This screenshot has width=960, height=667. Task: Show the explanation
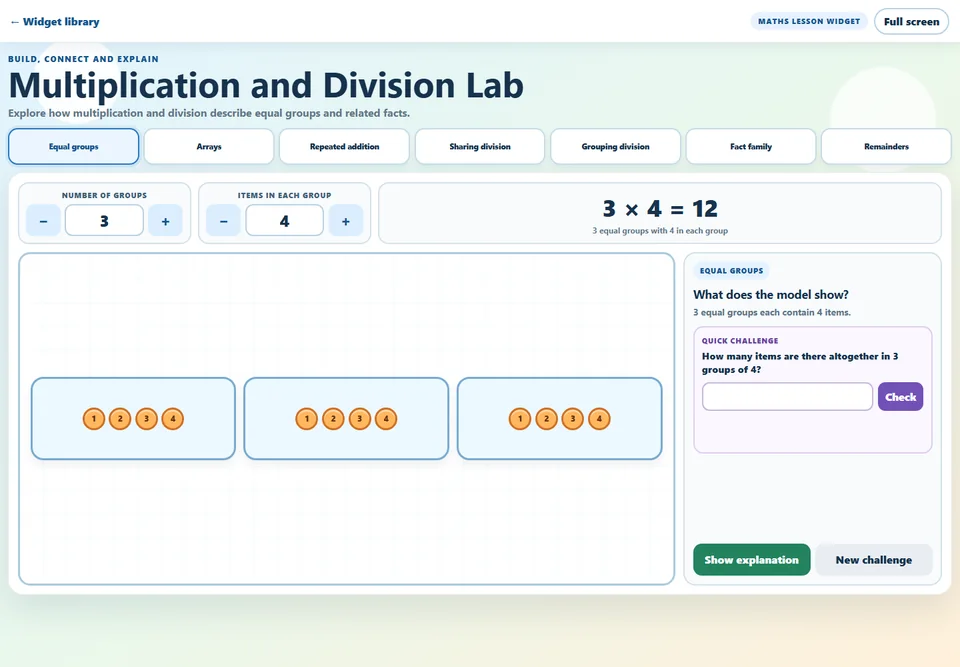point(751,560)
